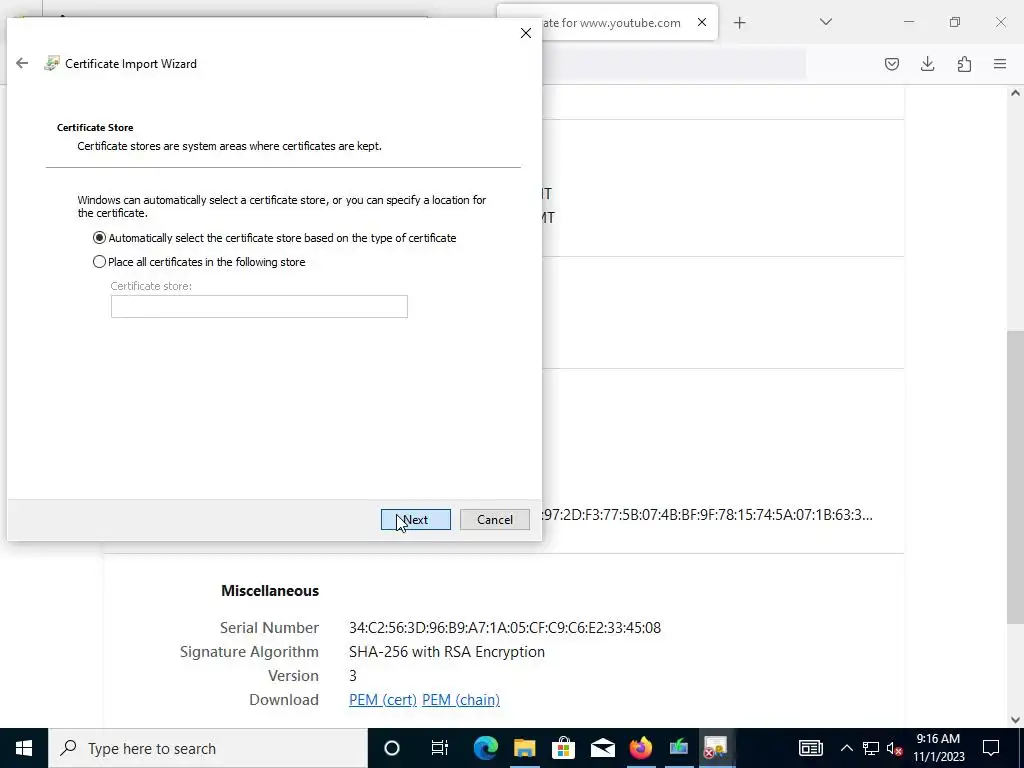Image resolution: width=1024 pixels, height=768 pixels.
Task: Open the Windows Start menu
Action: [24, 748]
